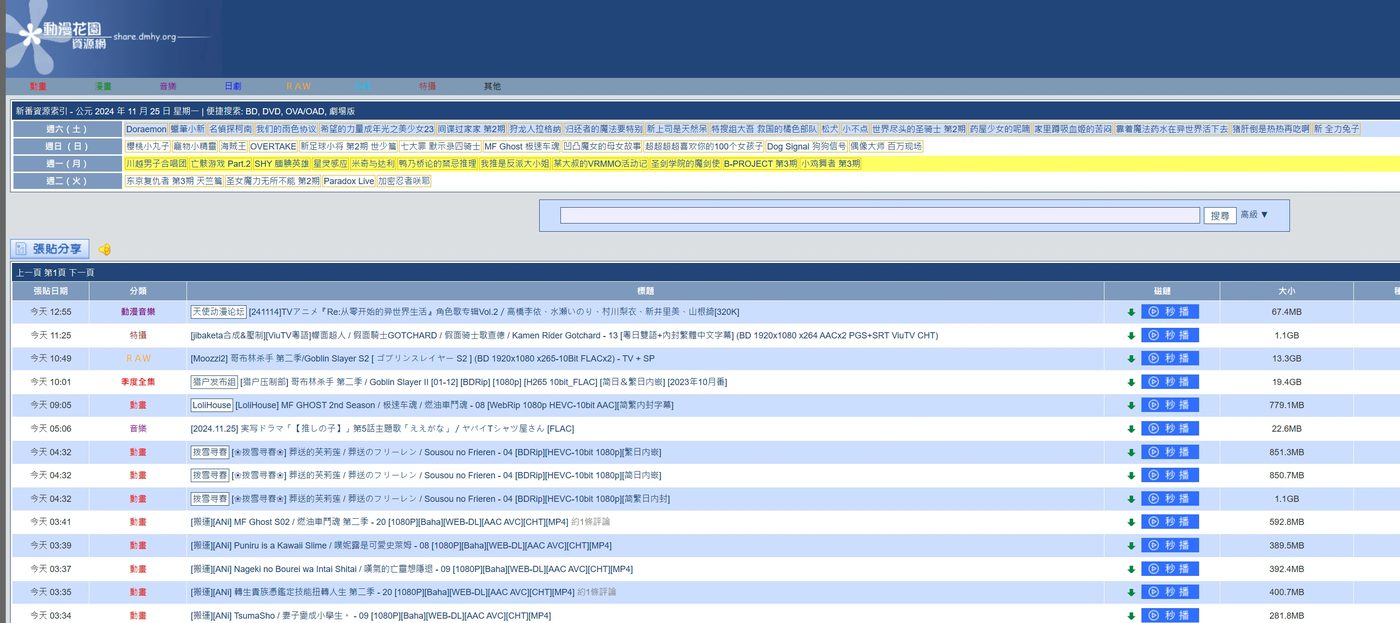
Task: Click the magnet arrow for the 22.6MB FLAC torrent
Action: [1131, 429]
